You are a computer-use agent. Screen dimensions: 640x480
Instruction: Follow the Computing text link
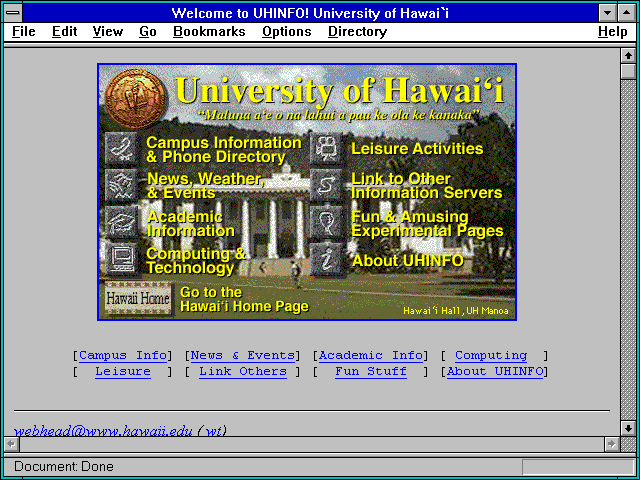coord(491,356)
